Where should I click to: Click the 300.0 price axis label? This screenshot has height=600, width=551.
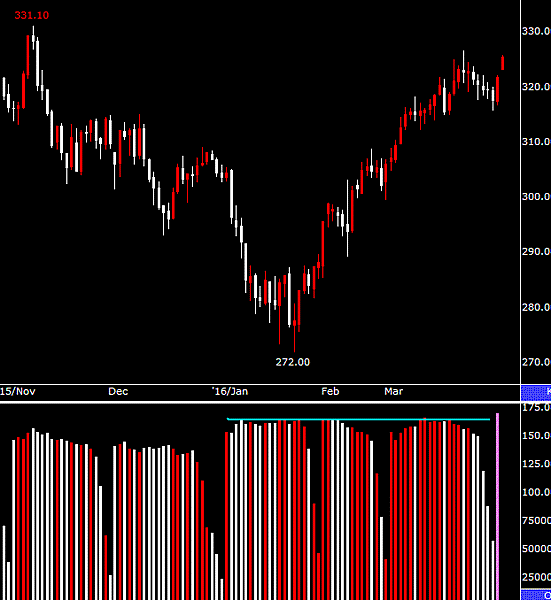click(x=536, y=196)
